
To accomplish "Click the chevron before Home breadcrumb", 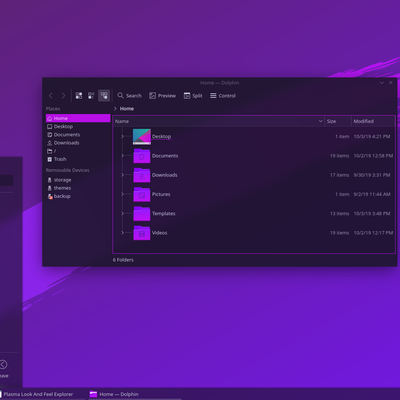I will click(115, 109).
